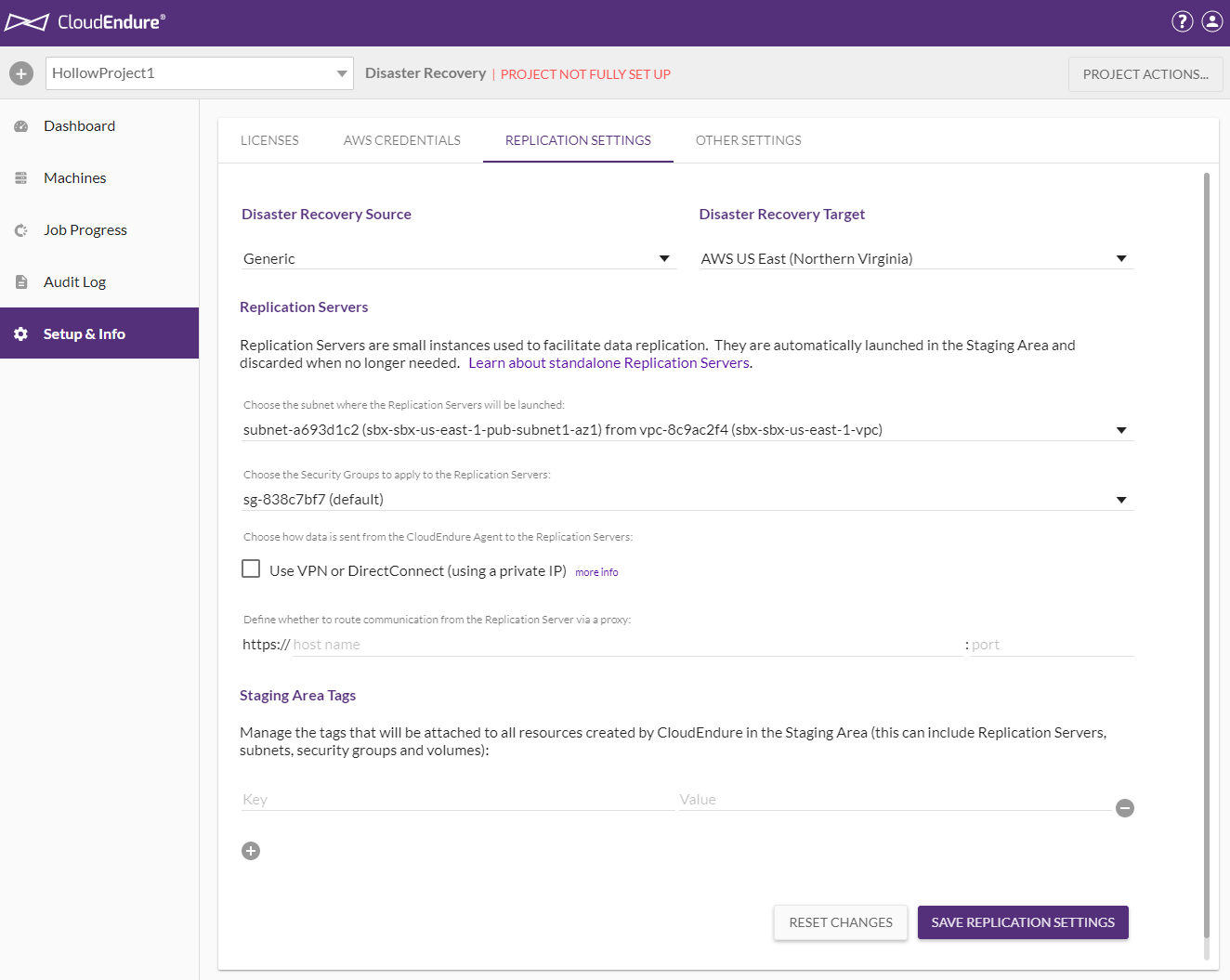Add a new staging tag row
The image size is (1230, 980).
tap(251, 851)
